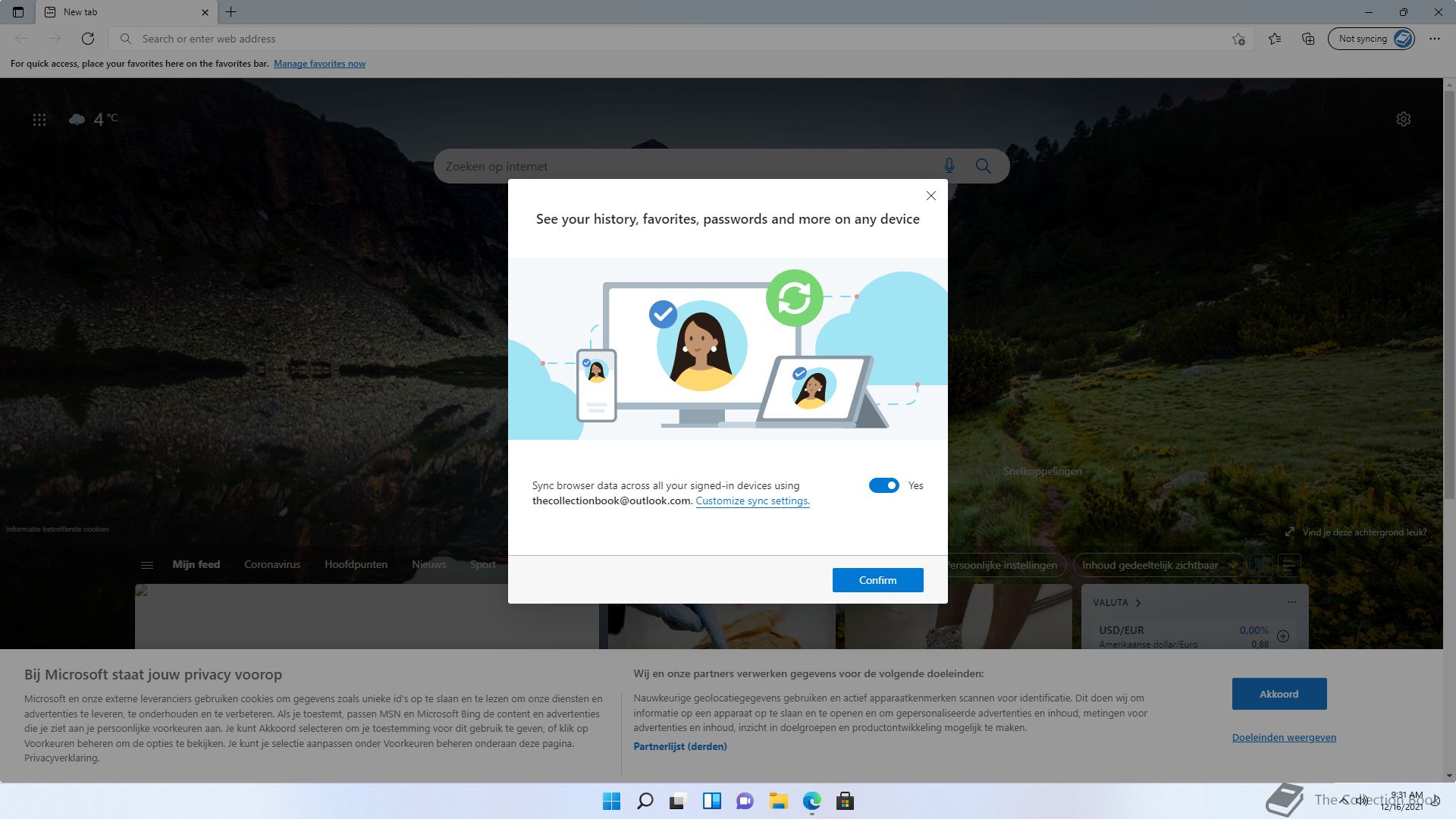Select the Mijn feed tab
This screenshot has width=1456, height=819.
click(196, 564)
